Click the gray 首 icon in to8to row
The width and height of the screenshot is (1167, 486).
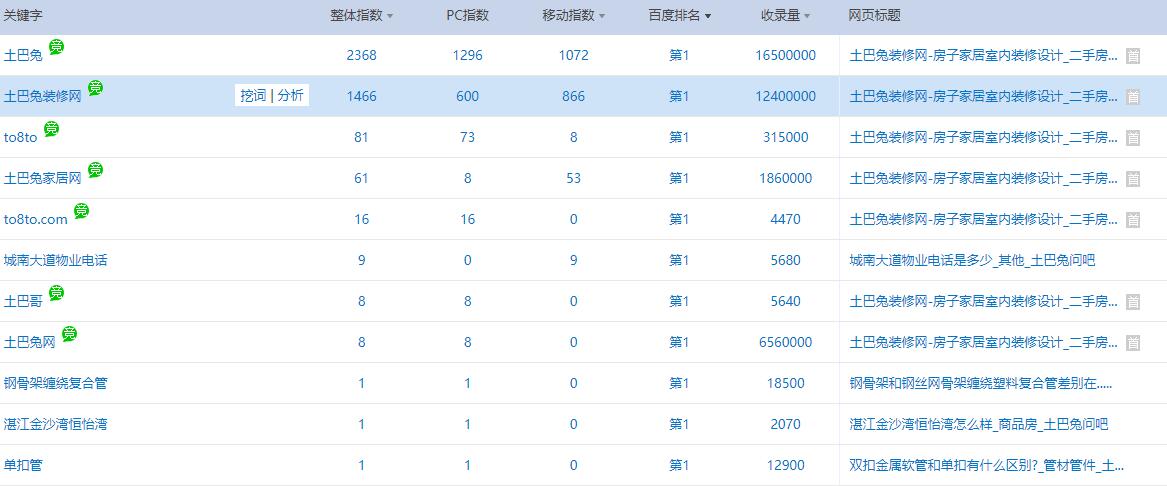[x=1133, y=138]
